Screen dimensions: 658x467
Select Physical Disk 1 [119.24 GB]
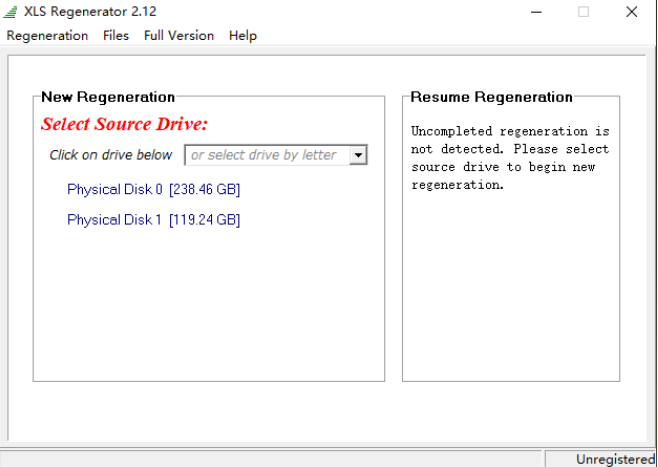coord(153,219)
